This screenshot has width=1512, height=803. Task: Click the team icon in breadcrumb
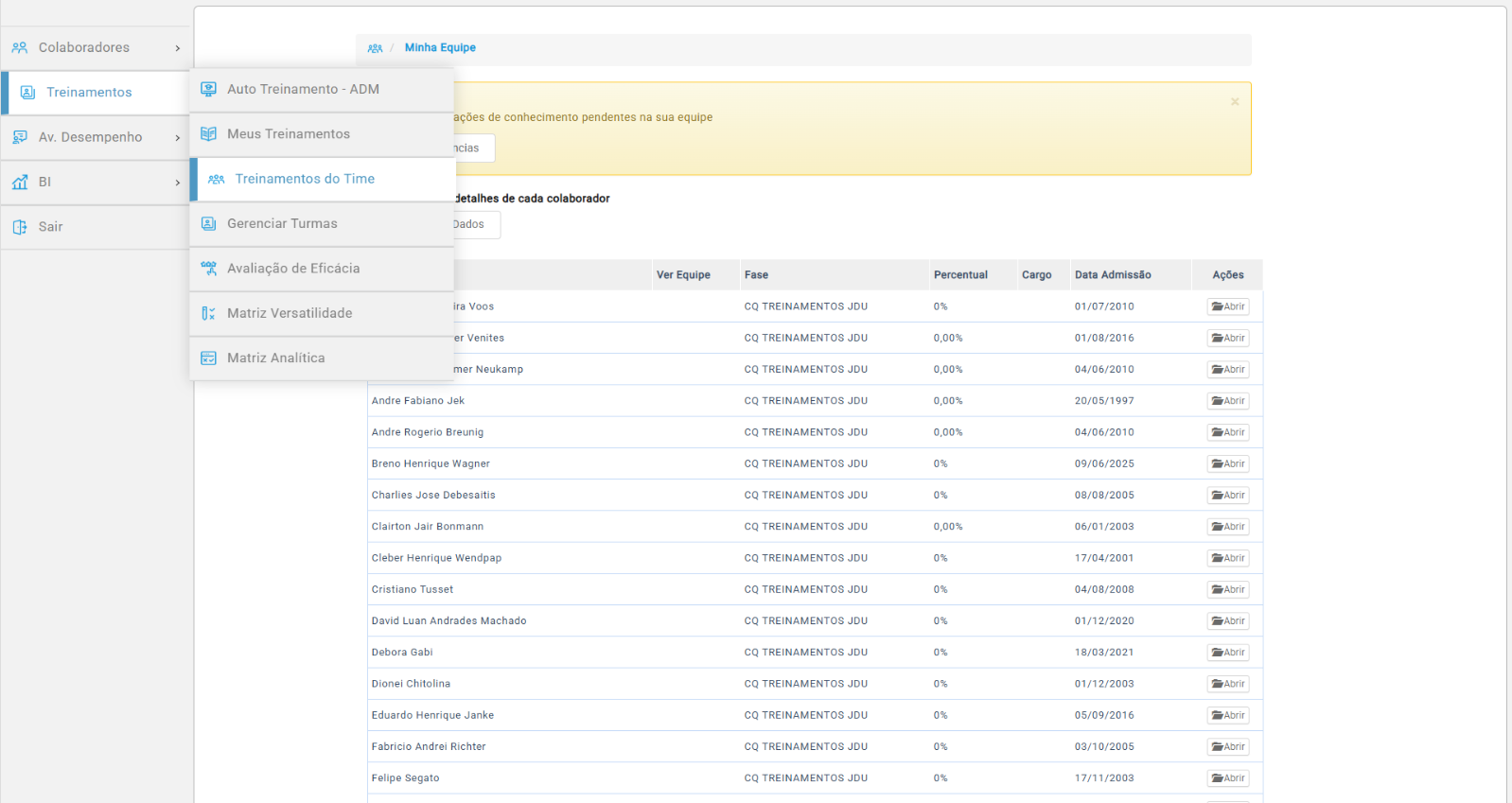tap(376, 48)
